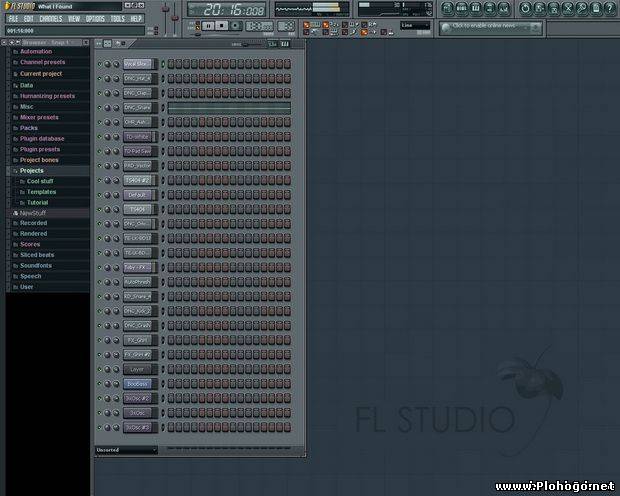Click to enable online news bar
The image size is (620, 496).
[490, 28]
